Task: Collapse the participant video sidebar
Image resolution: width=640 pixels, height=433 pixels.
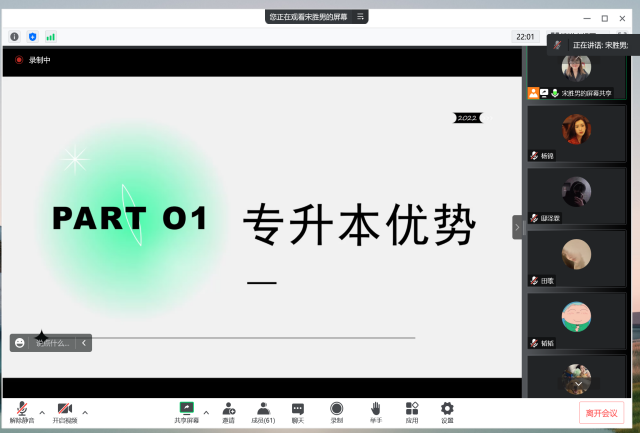Action: (x=517, y=227)
